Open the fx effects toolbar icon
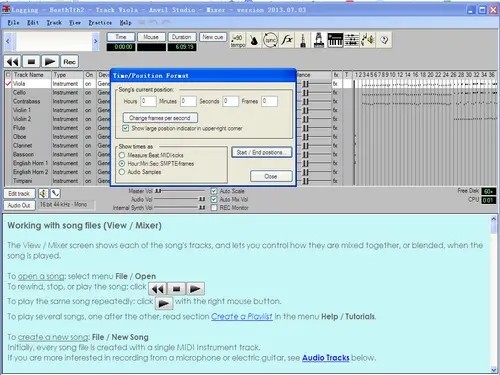500x375 pixels. [x=287, y=40]
